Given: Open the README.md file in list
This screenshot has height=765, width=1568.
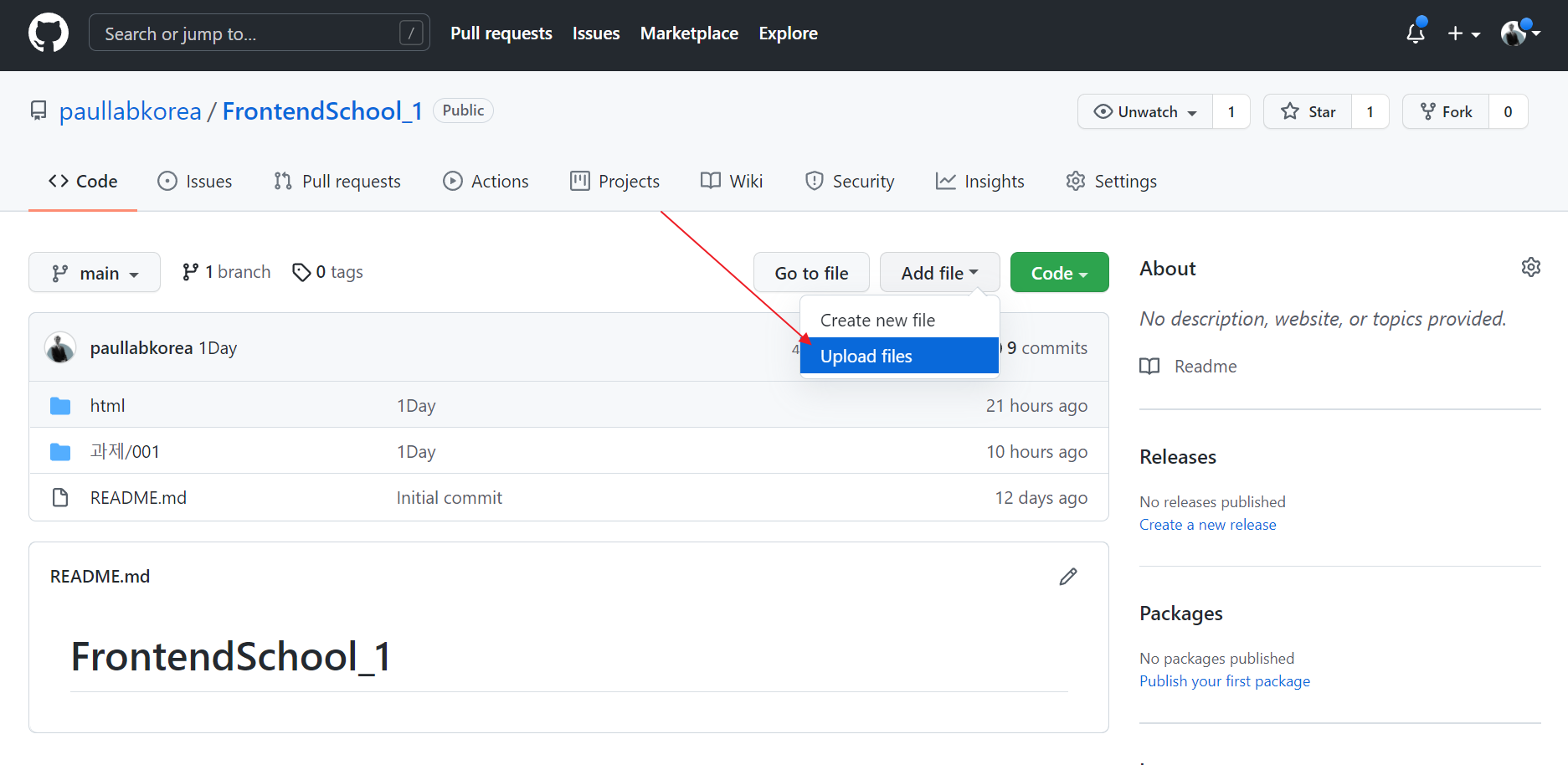Looking at the screenshot, I should click(x=138, y=498).
